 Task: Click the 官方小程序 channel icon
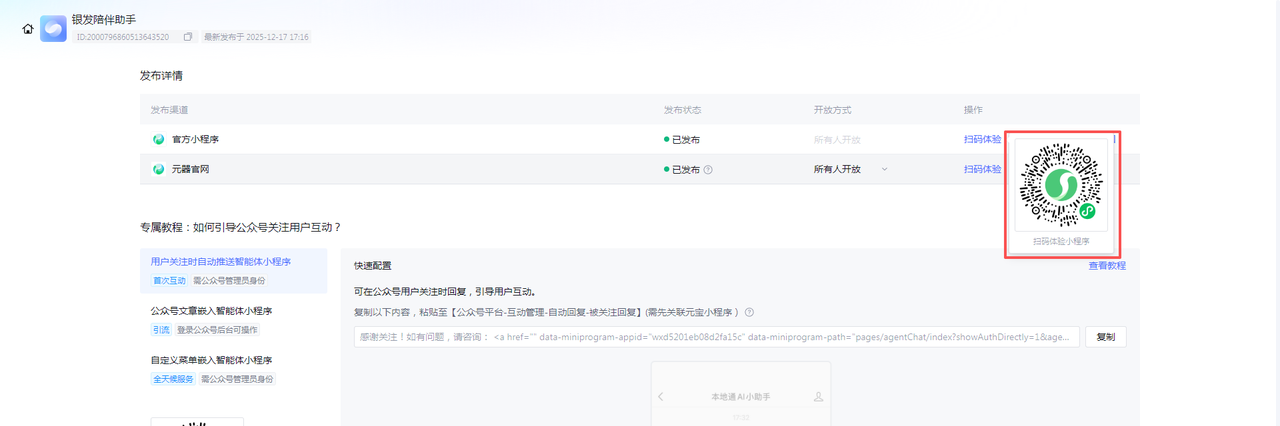(158, 140)
